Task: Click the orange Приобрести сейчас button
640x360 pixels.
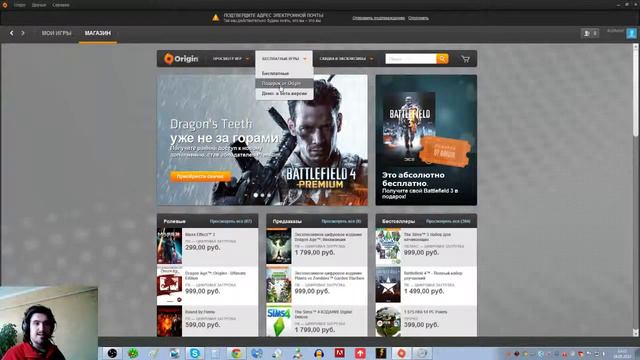Action: tap(200, 176)
